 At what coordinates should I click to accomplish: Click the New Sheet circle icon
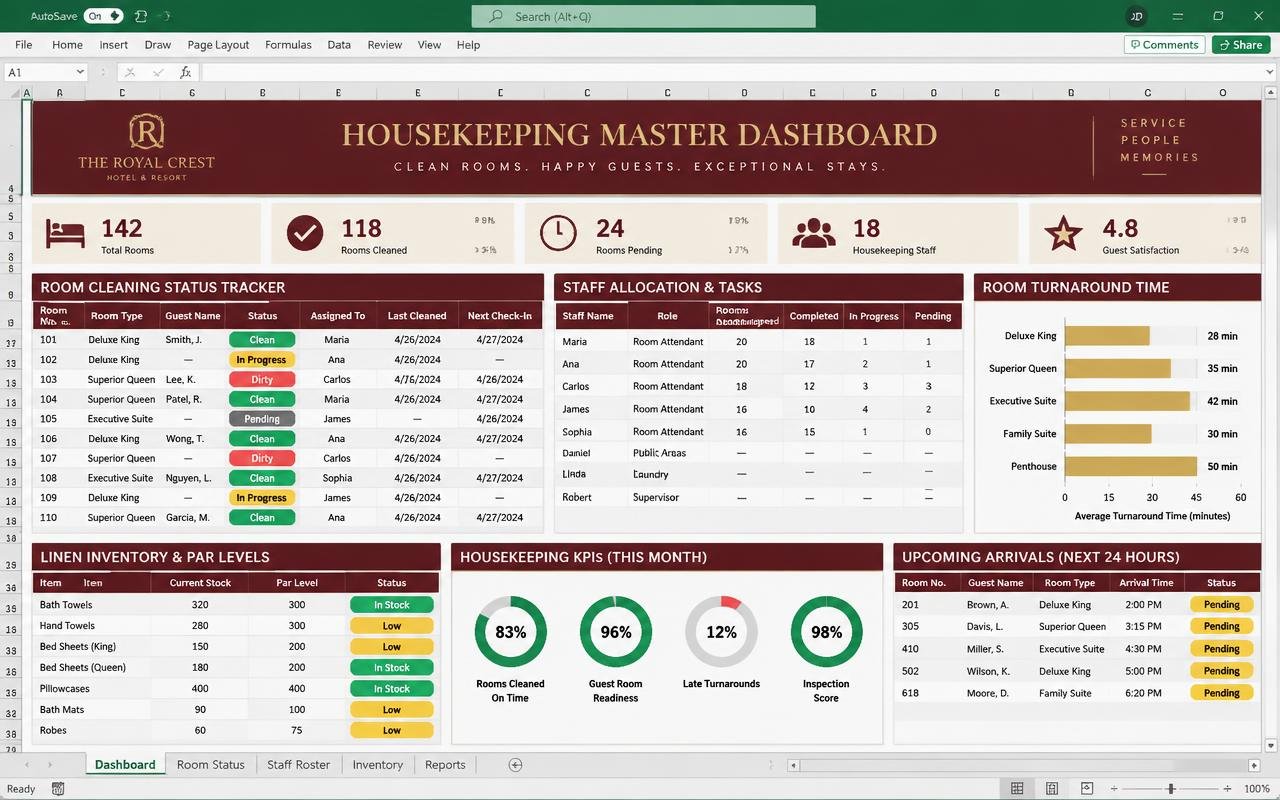click(515, 765)
